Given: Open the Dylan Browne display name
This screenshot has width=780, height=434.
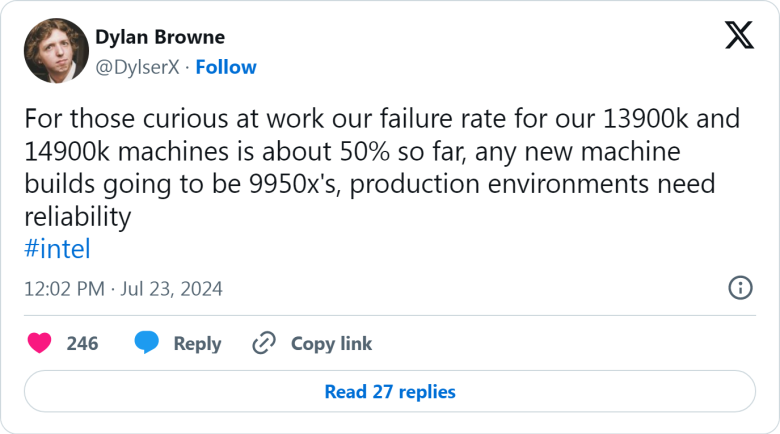Looking at the screenshot, I should 160,37.
